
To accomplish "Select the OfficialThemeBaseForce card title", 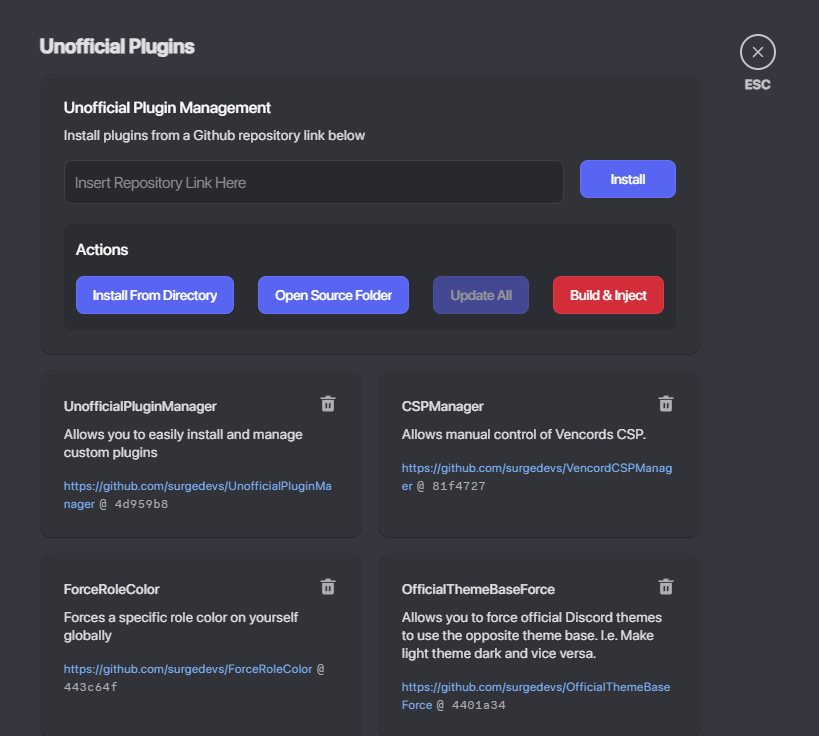I will click(478, 589).
